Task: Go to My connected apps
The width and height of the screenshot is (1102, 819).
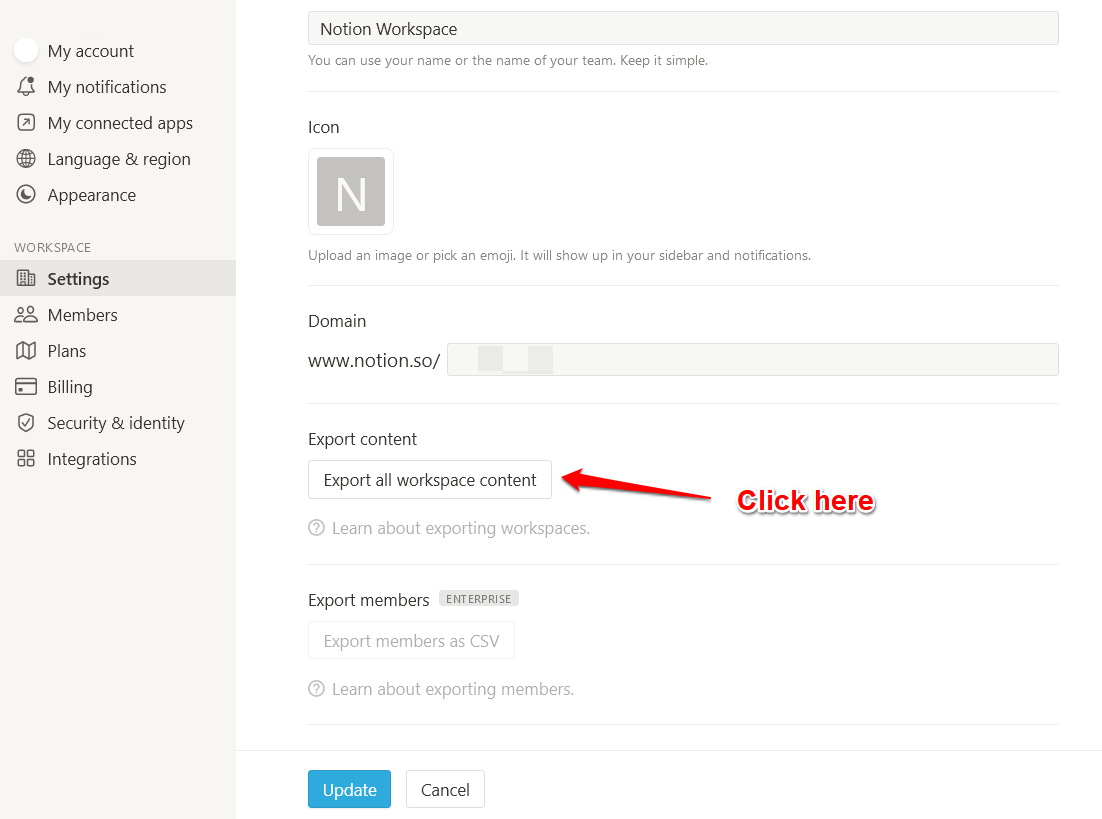Action: 118,122
